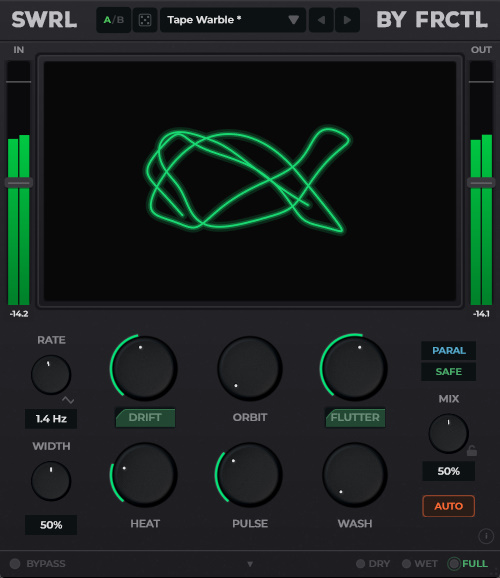Click the AUTO button
This screenshot has width=500, height=578.
448,506
